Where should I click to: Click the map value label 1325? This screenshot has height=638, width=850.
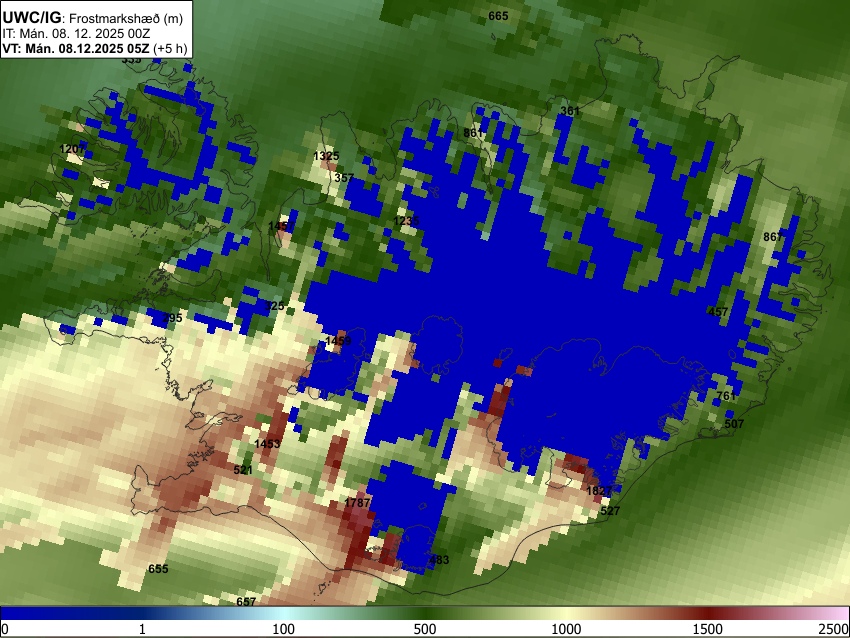tap(326, 156)
